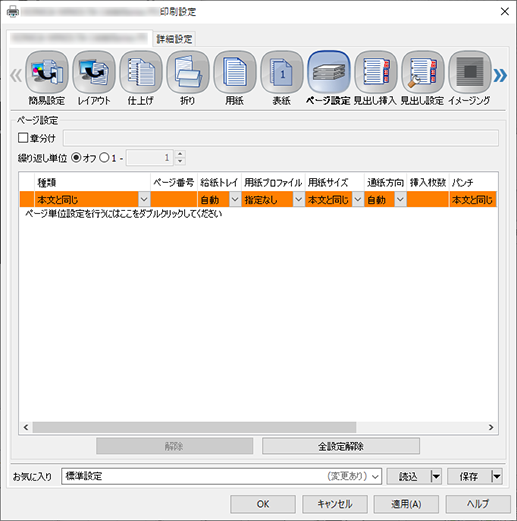The height and width of the screenshot is (521, 517).
Task: Select the 表紙 cover icon
Action: pos(282,77)
